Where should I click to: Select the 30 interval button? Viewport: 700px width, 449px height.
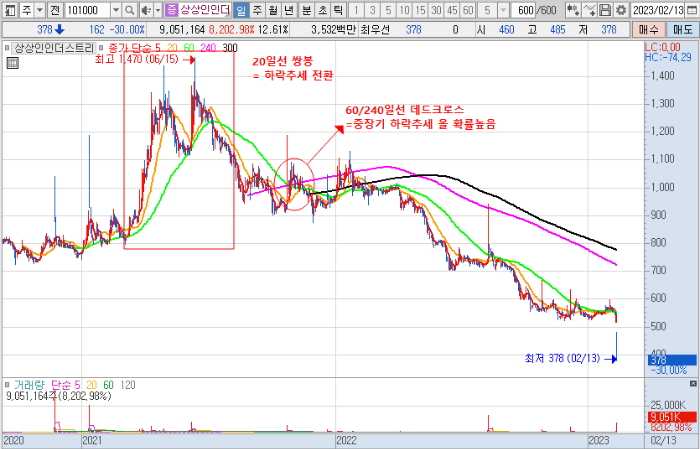(x=436, y=10)
